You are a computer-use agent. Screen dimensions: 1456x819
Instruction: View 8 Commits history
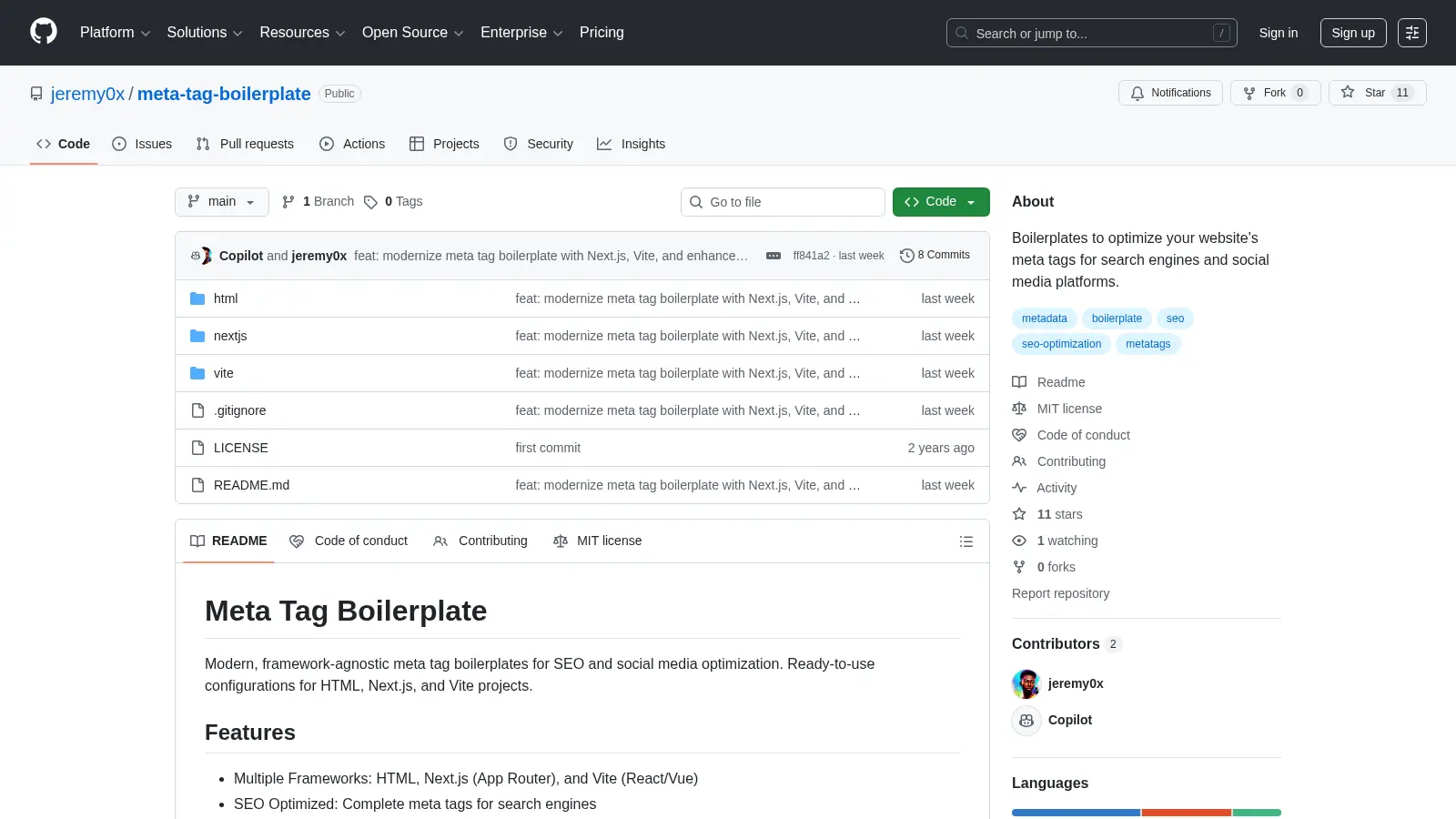pyautogui.click(x=935, y=256)
